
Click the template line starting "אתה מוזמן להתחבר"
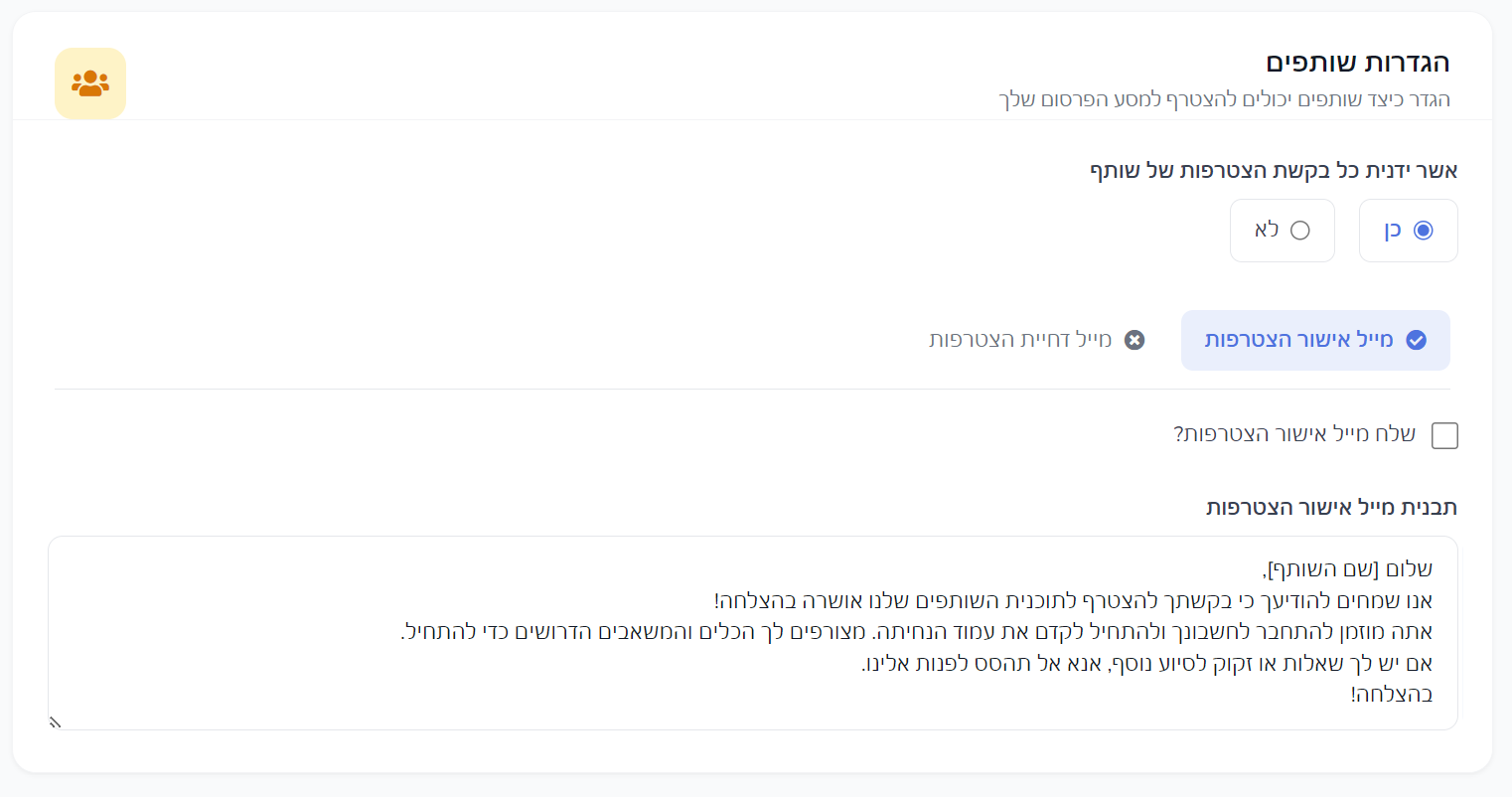916,632
